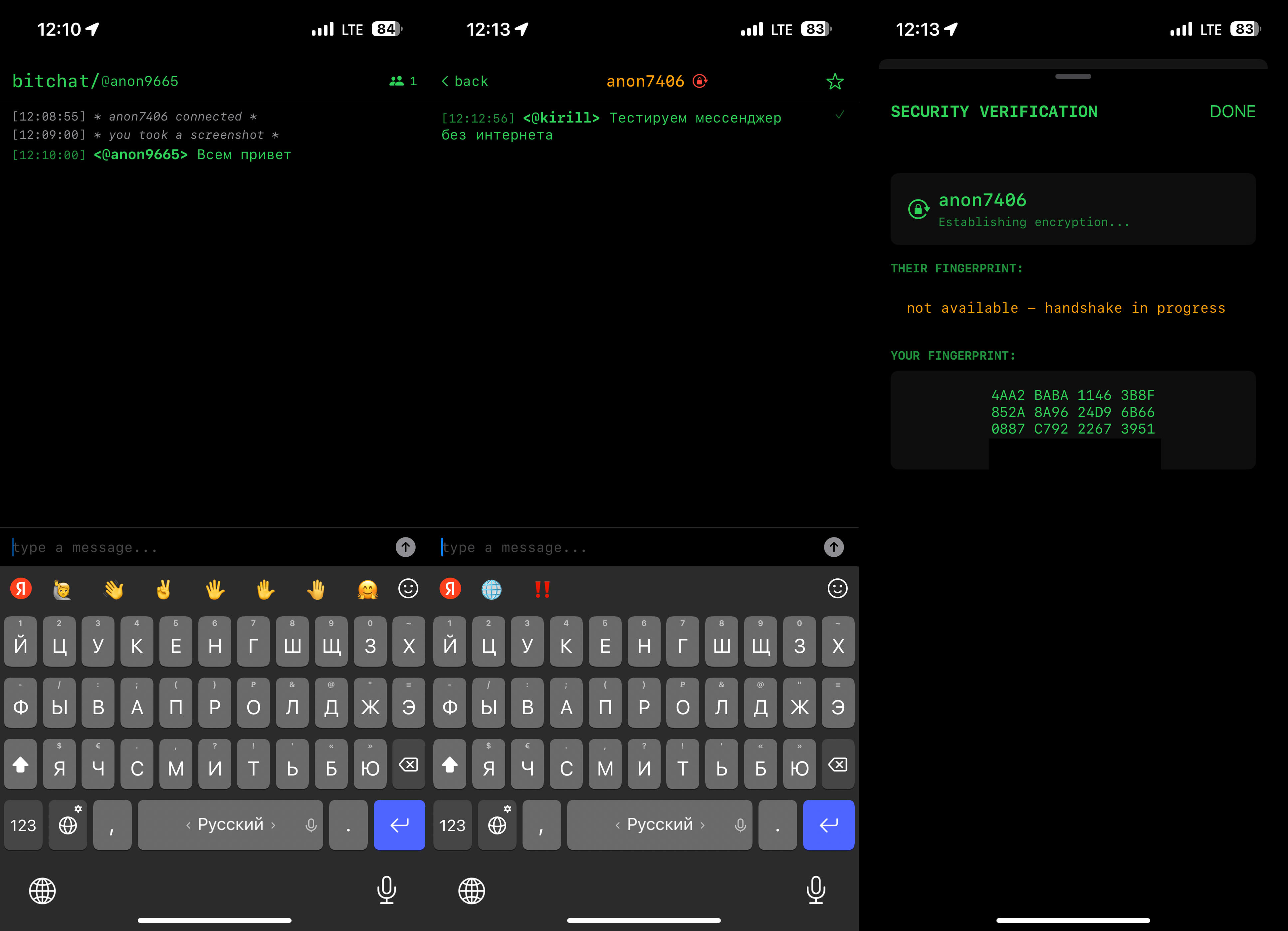The height and width of the screenshot is (931, 1288).
Task: Tap the waving hand emoji suggestion
Action: click(x=113, y=590)
